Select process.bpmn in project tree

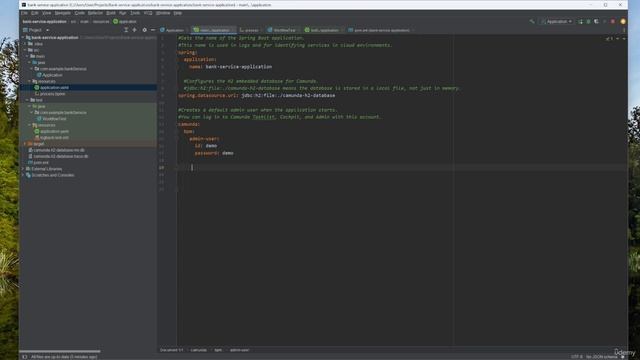(52, 94)
